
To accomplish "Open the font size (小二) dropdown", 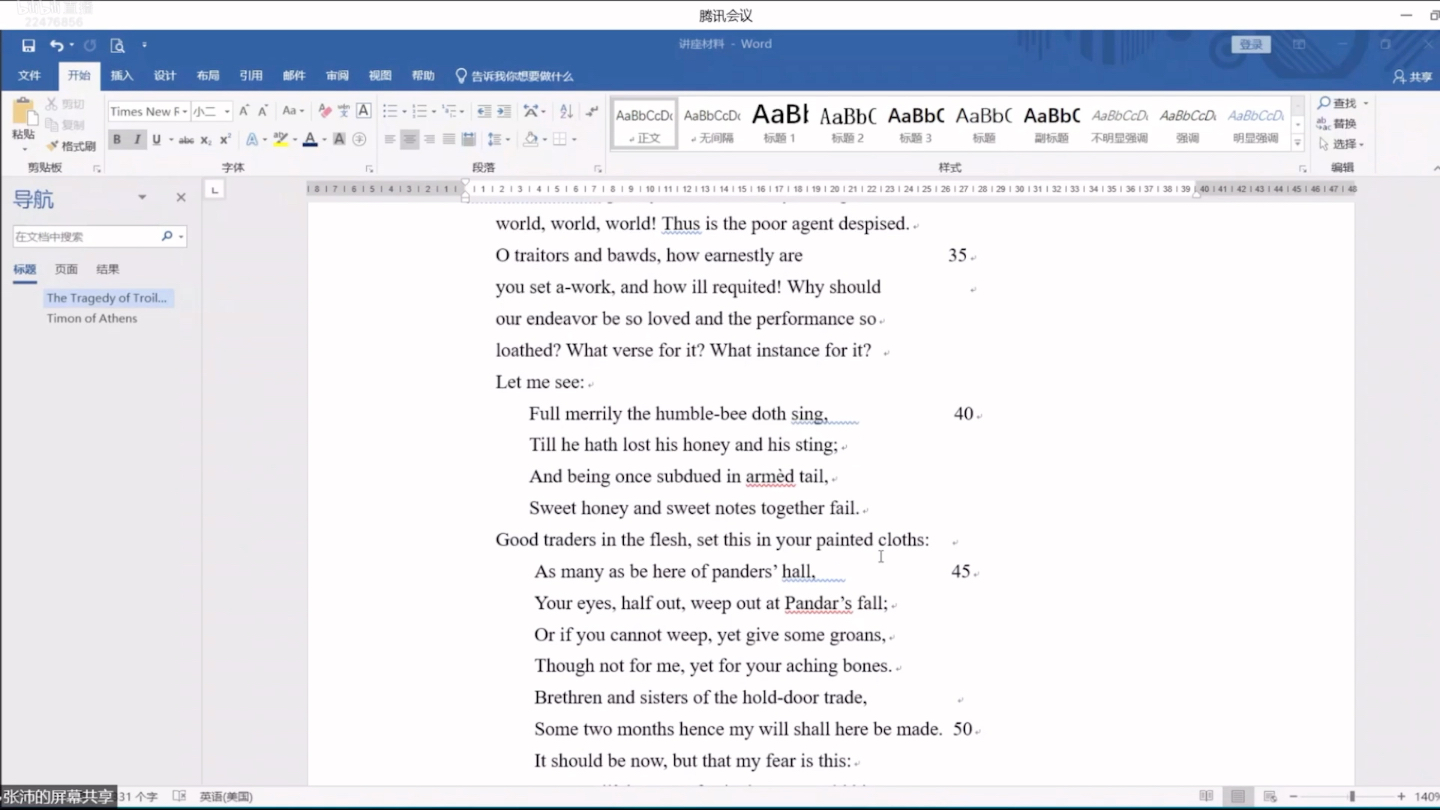I will tap(227, 111).
